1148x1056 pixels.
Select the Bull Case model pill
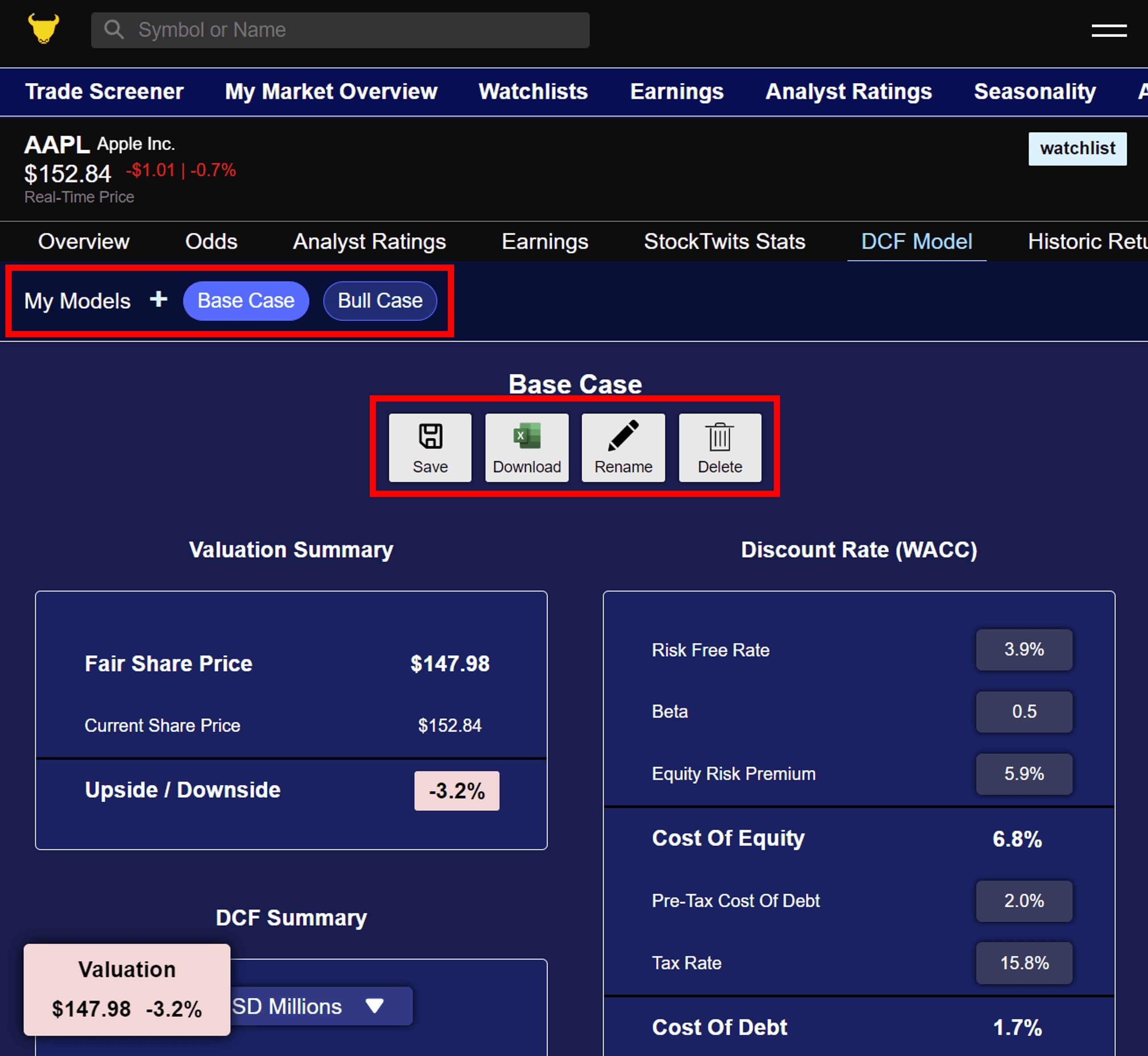[x=380, y=301]
